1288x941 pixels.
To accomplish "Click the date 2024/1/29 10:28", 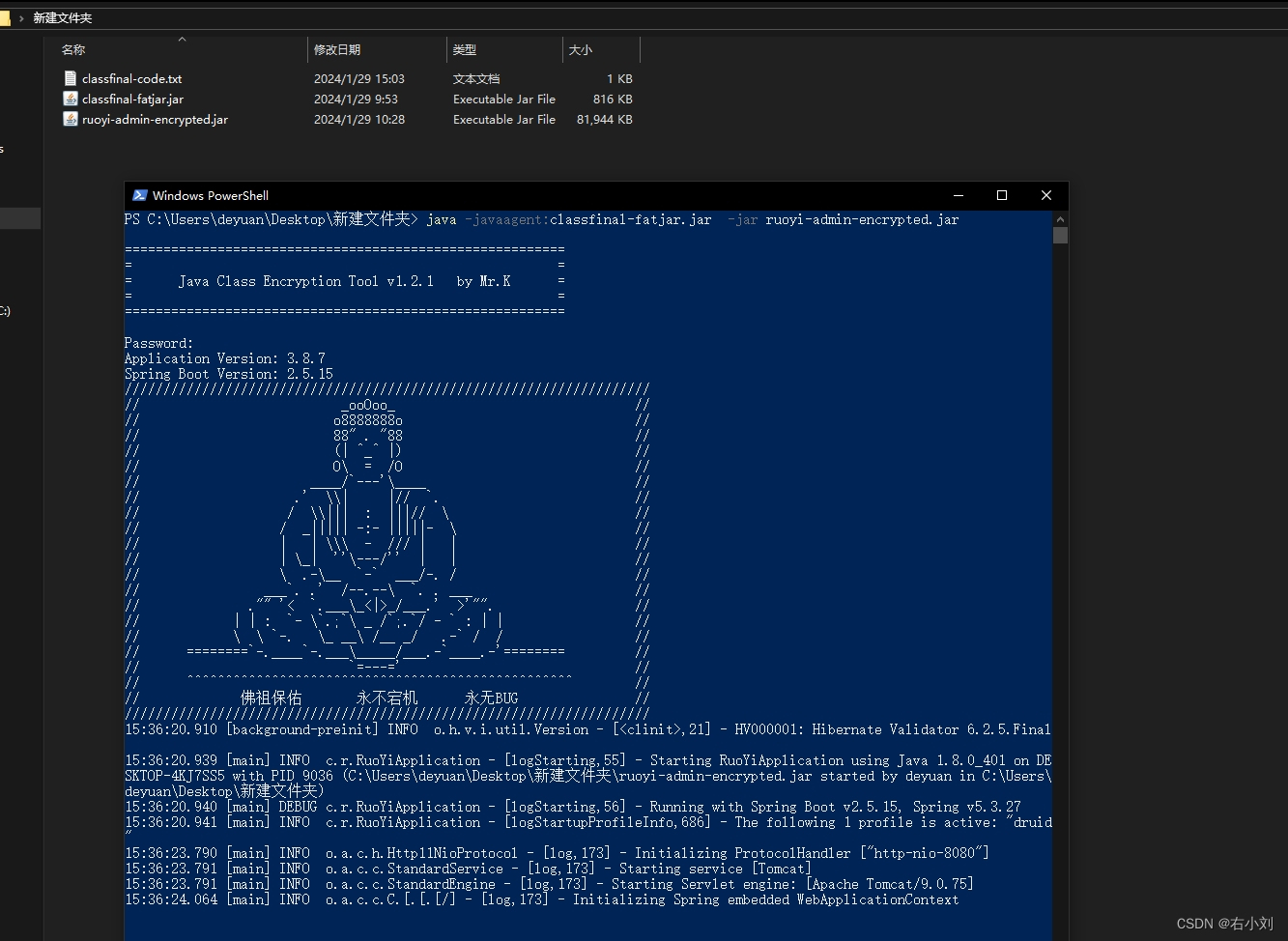I will coord(359,120).
